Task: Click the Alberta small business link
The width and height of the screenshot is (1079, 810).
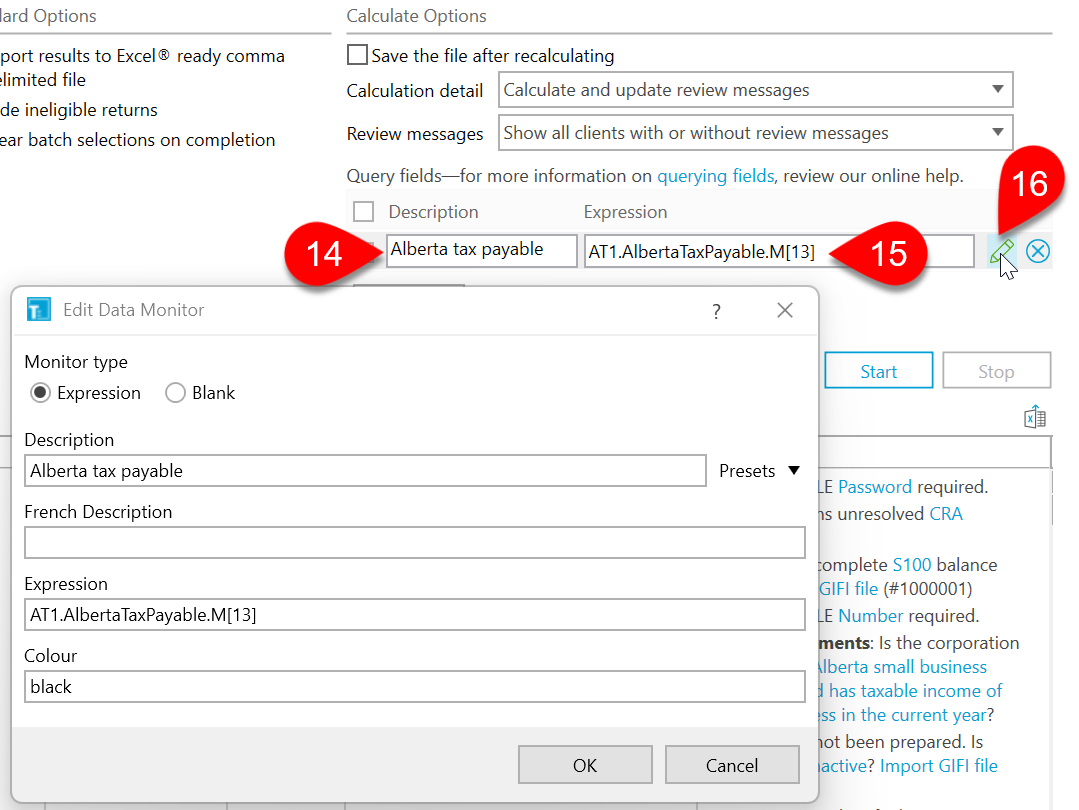Action: pyautogui.click(x=901, y=666)
